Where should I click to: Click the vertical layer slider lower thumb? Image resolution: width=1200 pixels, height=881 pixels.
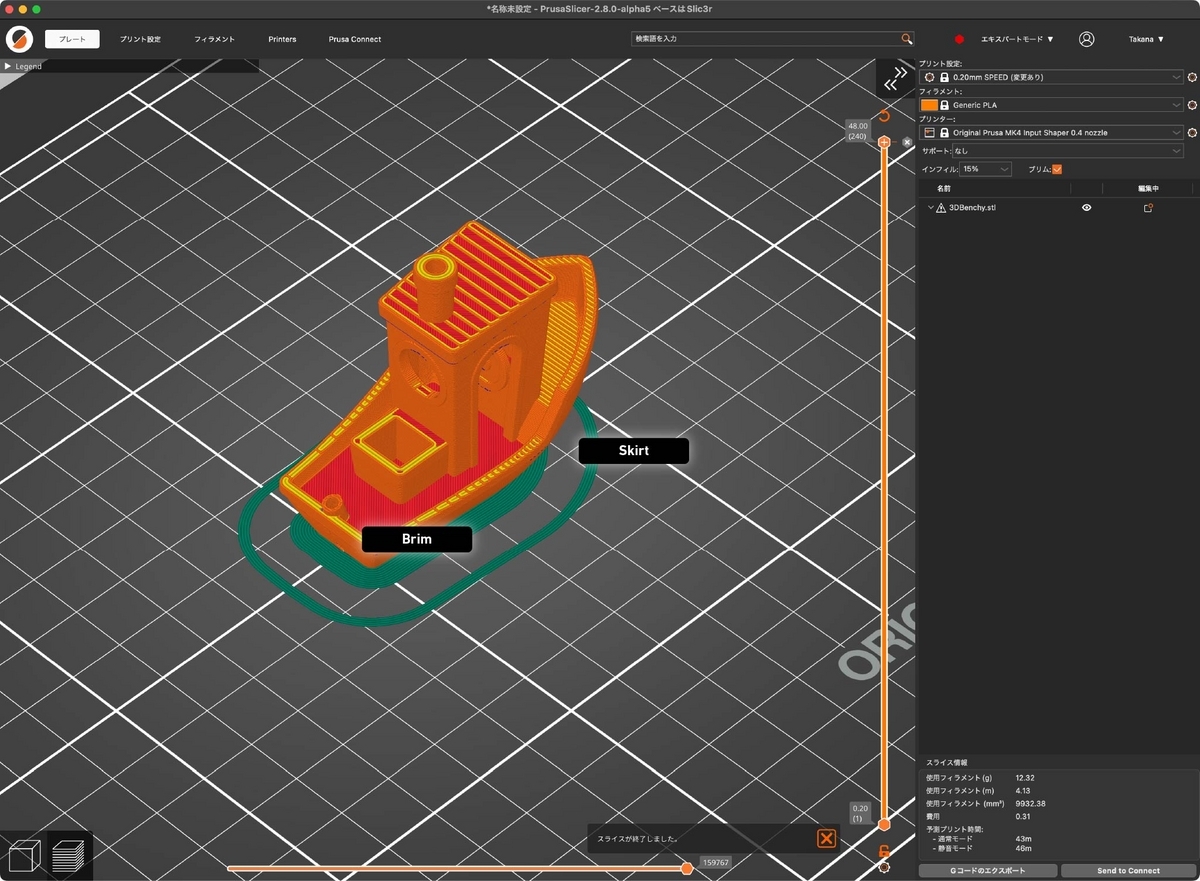point(884,824)
